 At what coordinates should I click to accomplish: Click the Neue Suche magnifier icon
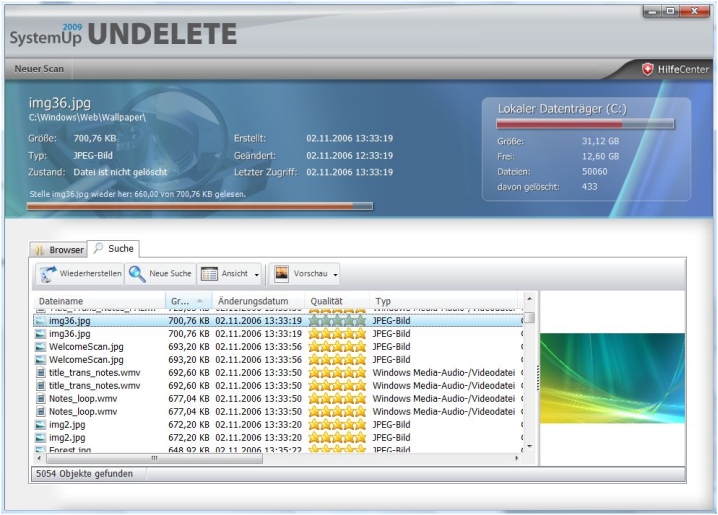137,274
